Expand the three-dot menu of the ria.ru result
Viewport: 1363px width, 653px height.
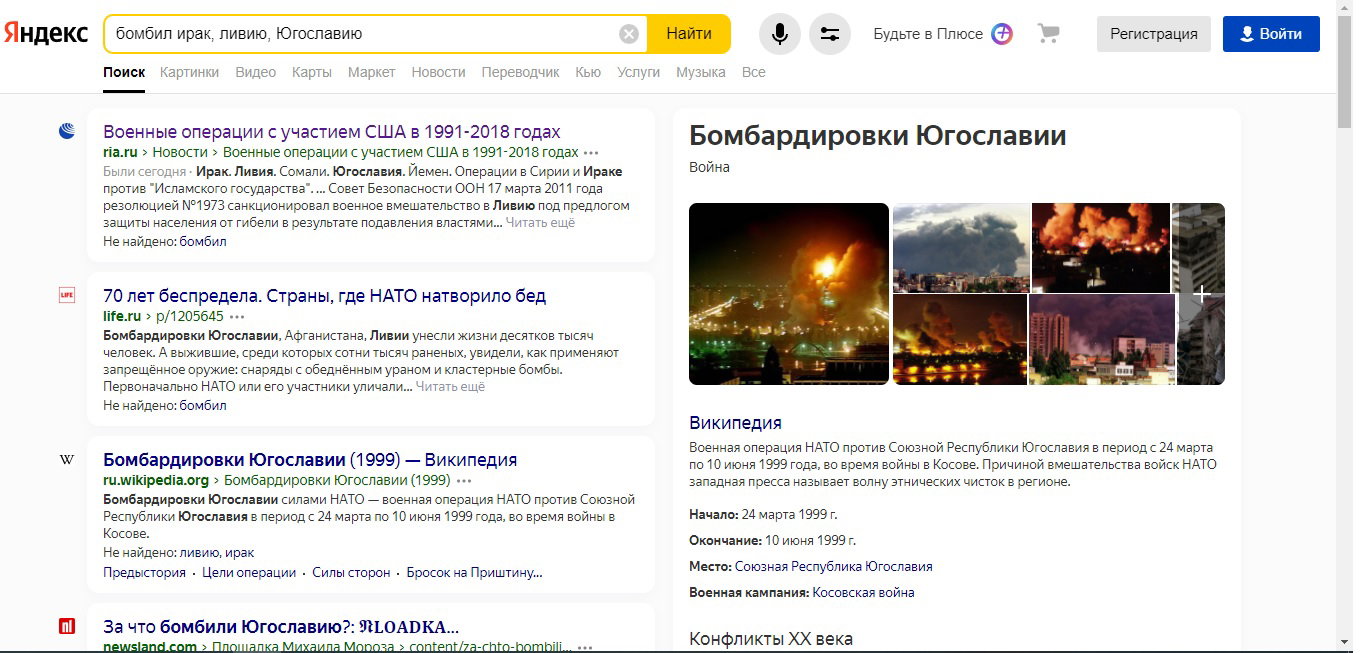pos(591,153)
